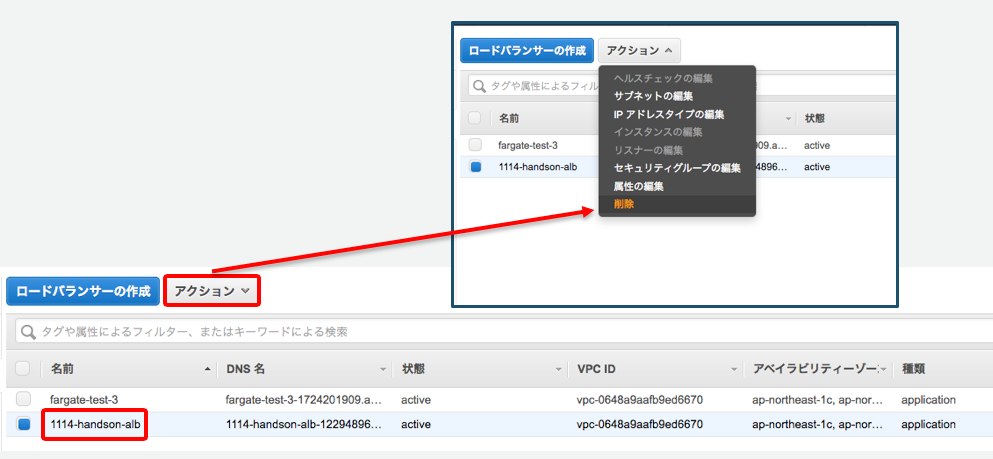Open the column arrow left of 状態 in inset
The height and width of the screenshot is (459, 993).
788,118
